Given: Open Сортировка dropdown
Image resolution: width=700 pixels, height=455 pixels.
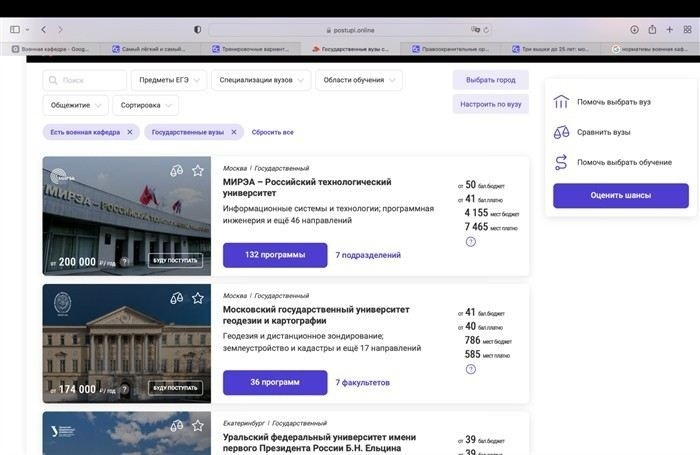Looking at the screenshot, I should point(146,105).
